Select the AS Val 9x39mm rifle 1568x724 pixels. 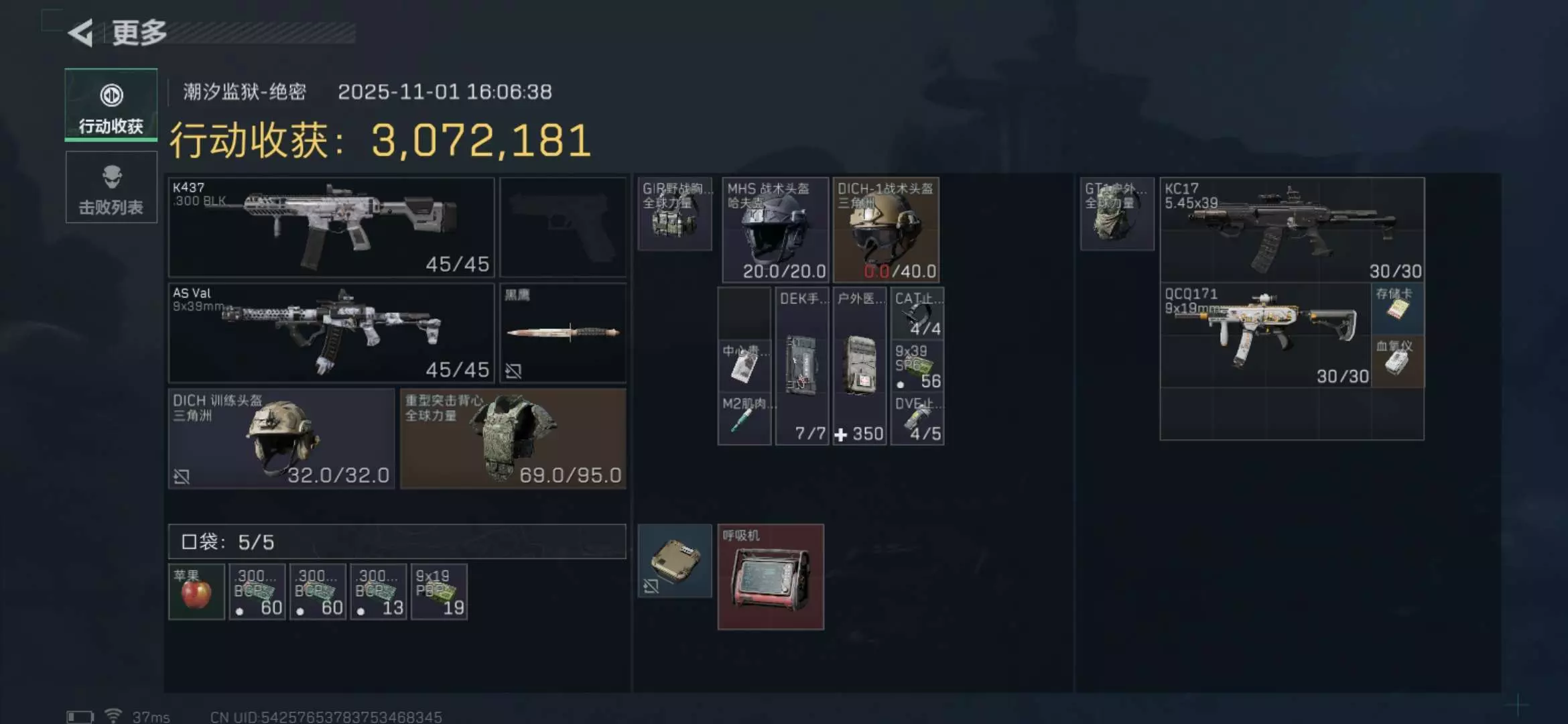tap(331, 333)
